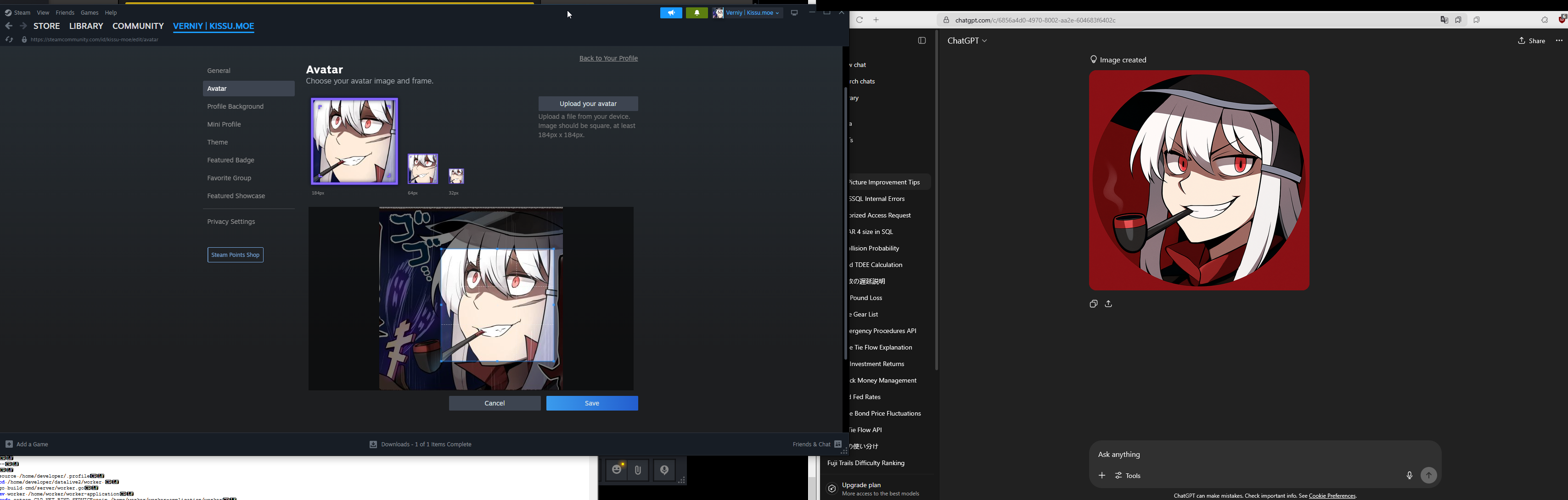This screenshot has height=500, width=1568.
Task: Click the ChatGPT dictate microphone
Action: point(1409,476)
